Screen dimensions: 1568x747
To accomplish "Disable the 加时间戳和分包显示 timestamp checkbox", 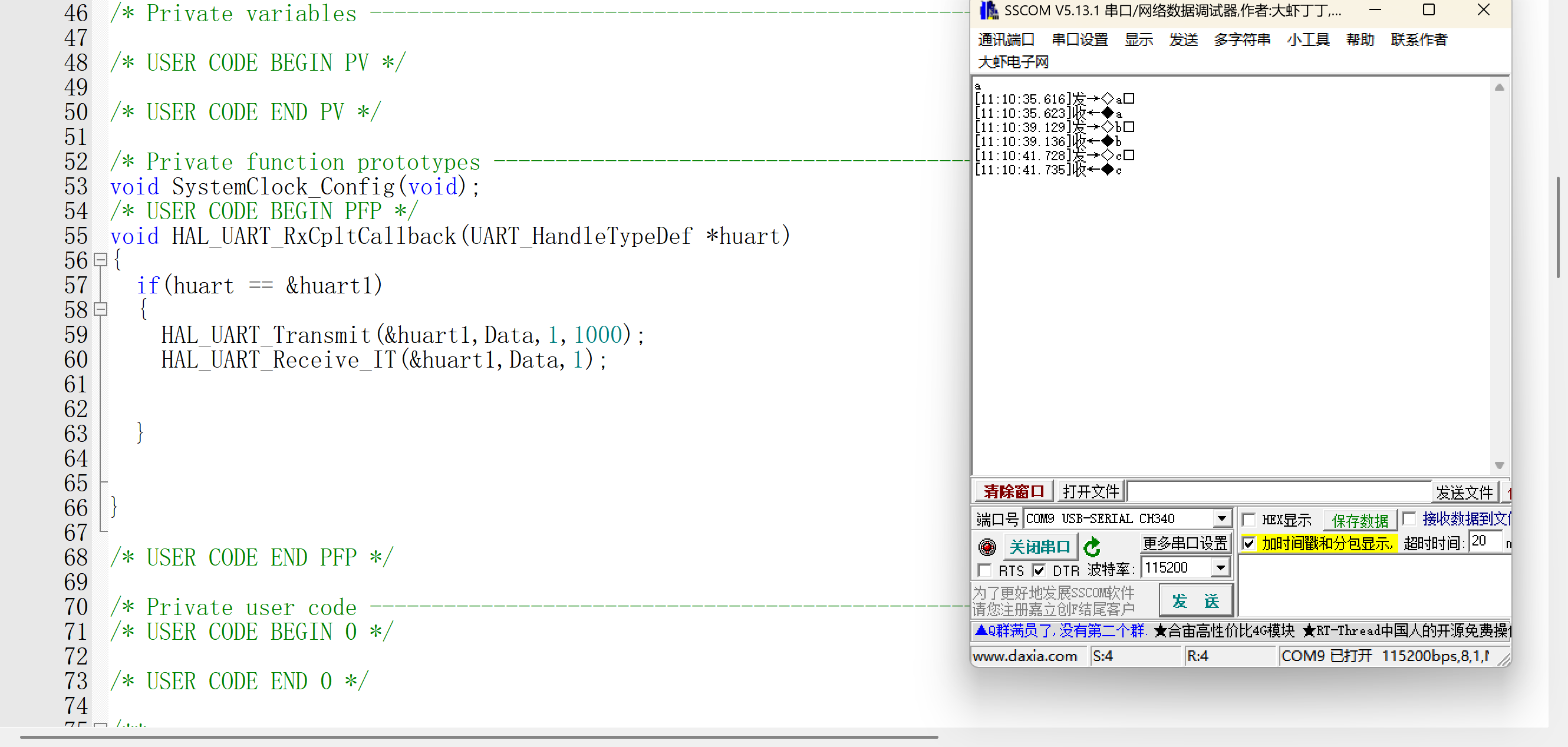I will pyautogui.click(x=1249, y=543).
